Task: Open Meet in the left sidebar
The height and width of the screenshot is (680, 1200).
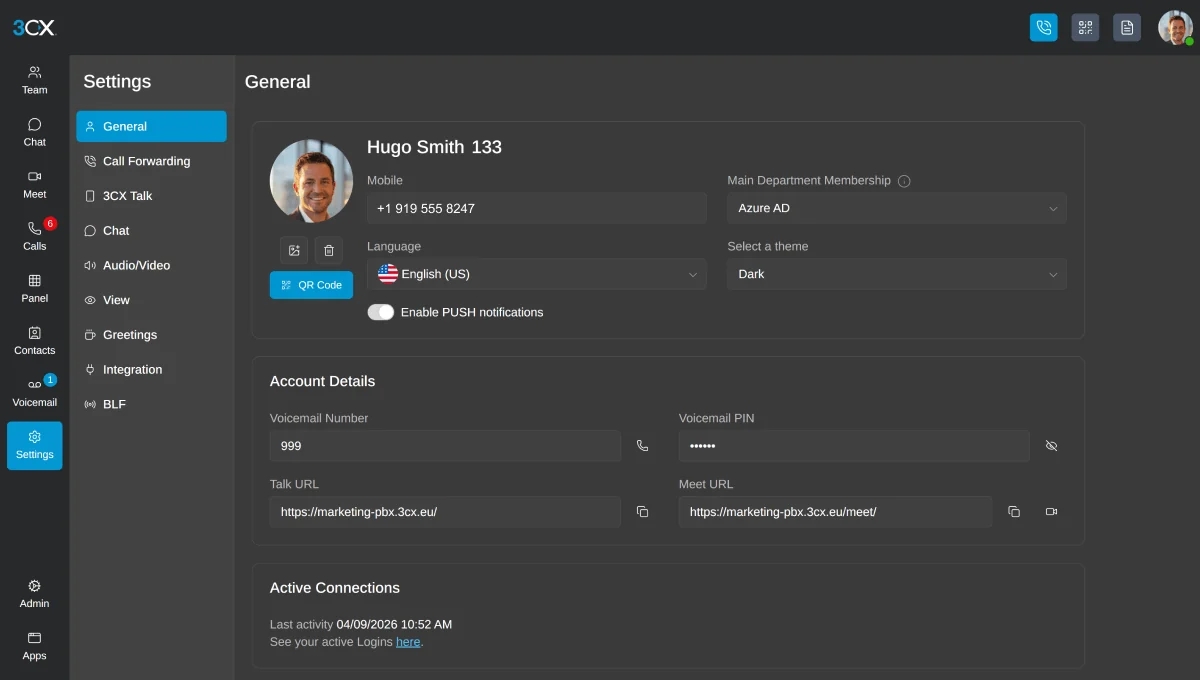Action: coord(35,184)
